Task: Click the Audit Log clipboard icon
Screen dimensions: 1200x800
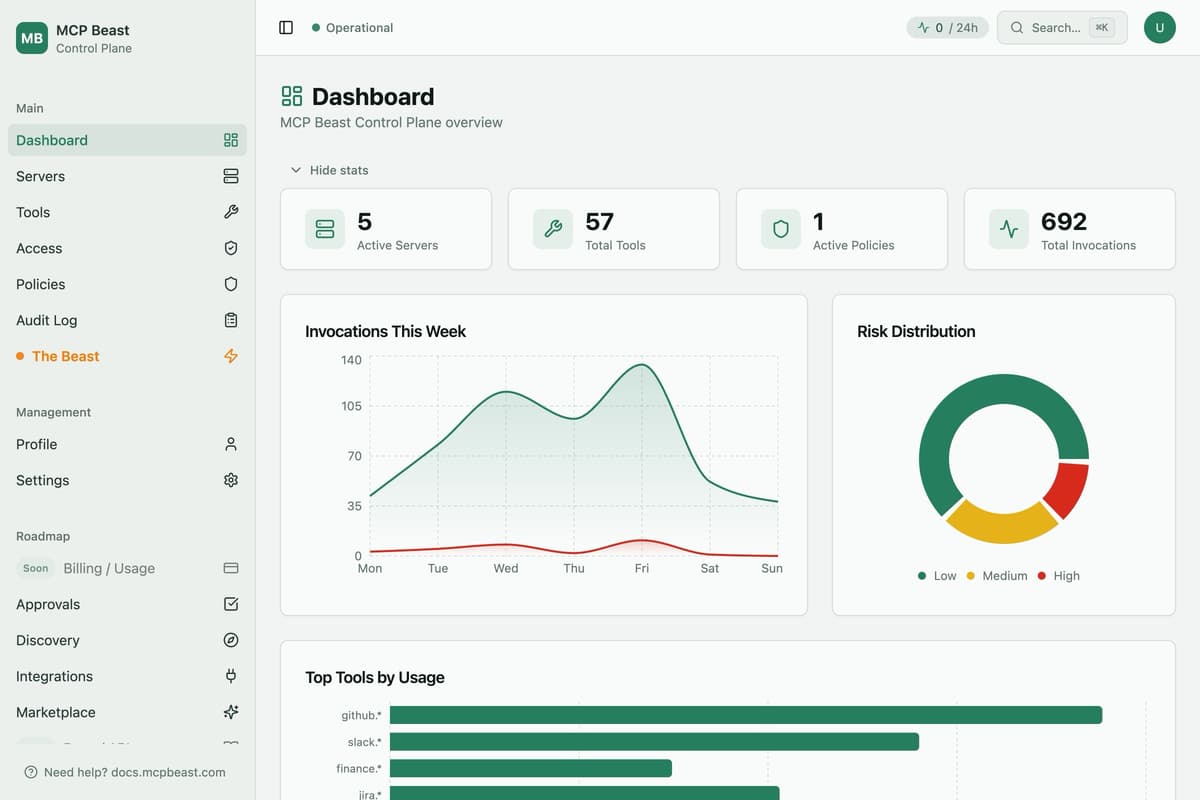Action: coord(231,320)
